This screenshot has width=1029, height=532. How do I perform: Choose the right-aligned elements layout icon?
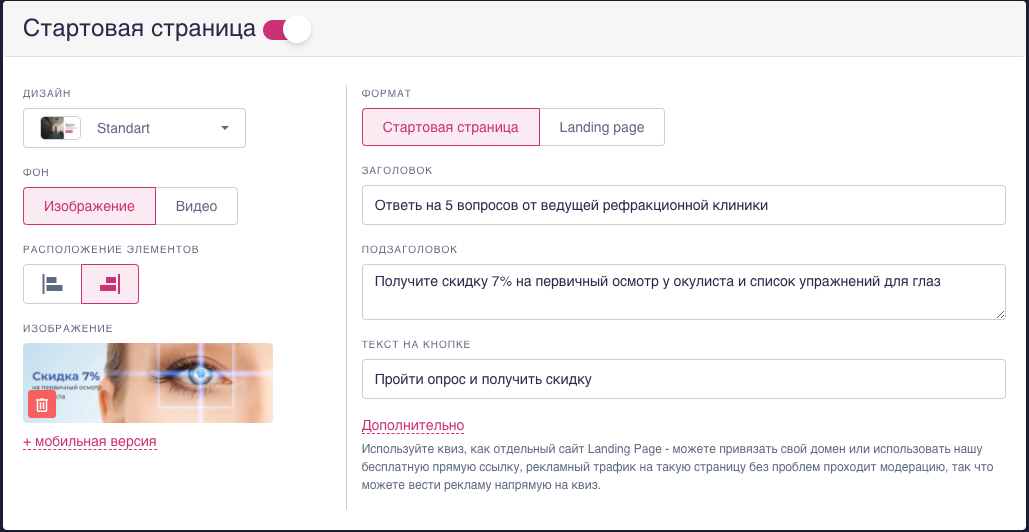pyautogui.click(x=110, y=284)
